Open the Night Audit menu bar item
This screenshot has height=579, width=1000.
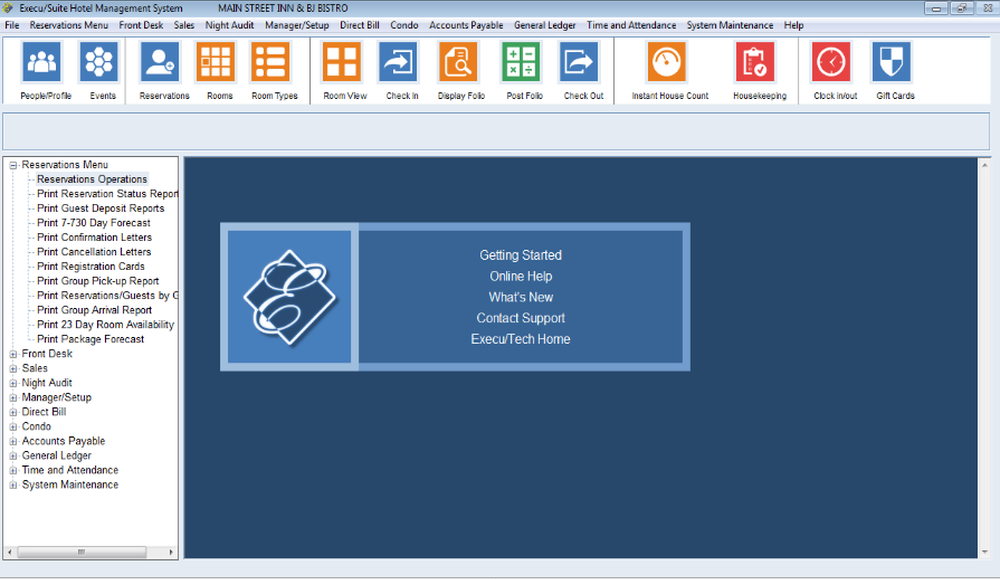tap(230, 26)
